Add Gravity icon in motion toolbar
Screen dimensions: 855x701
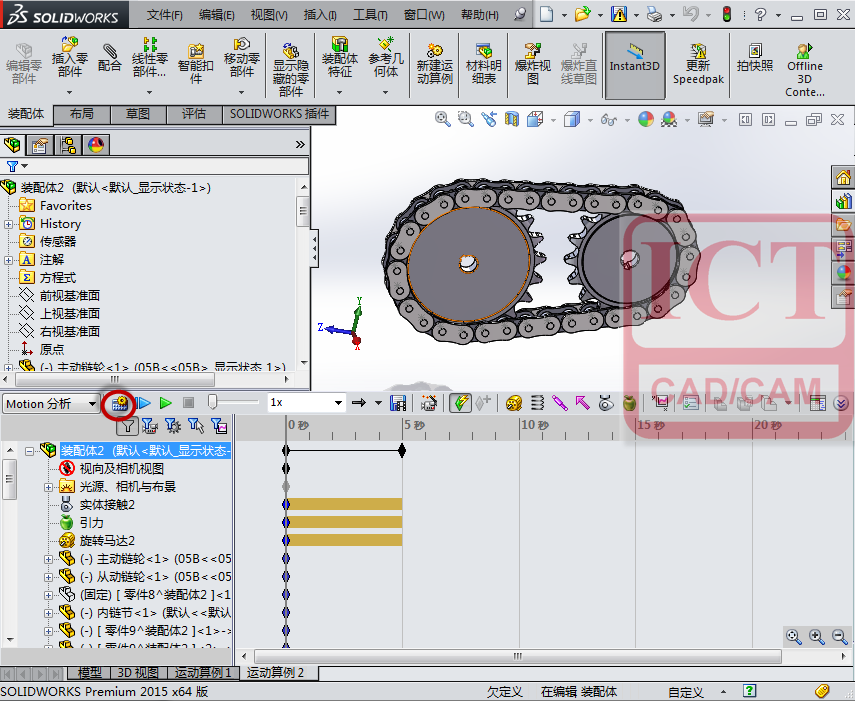629,403
